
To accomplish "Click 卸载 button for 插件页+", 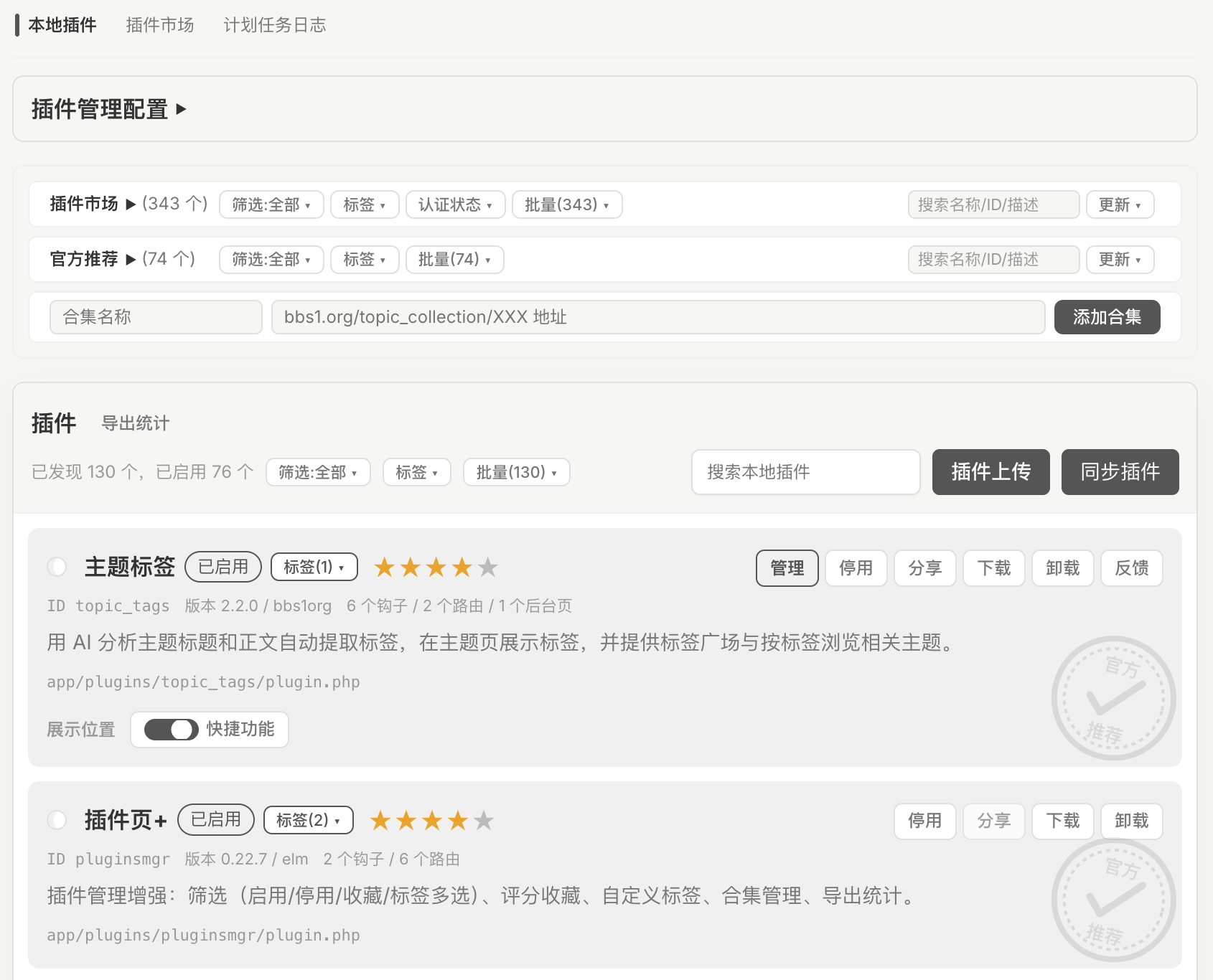I will pyautogui.click(x=1132, y=821).
